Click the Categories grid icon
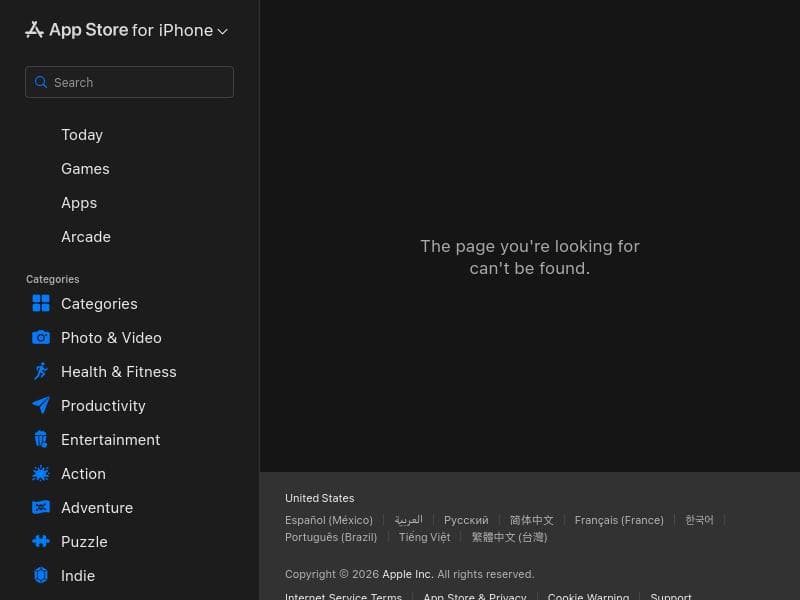The height and width of the screenshot is (600, 800). [41, 303]
